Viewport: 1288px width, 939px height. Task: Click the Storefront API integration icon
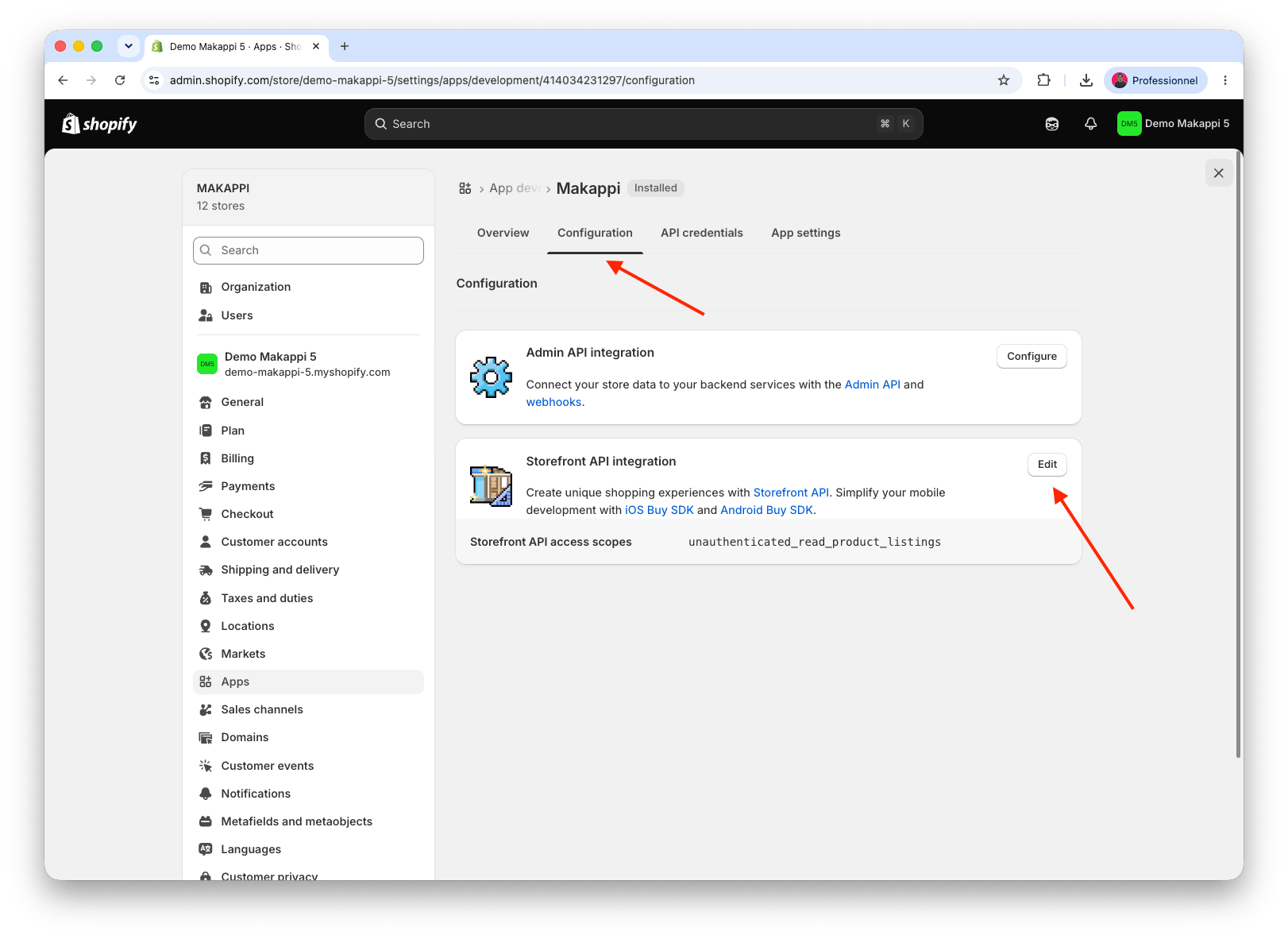point(491,486)
